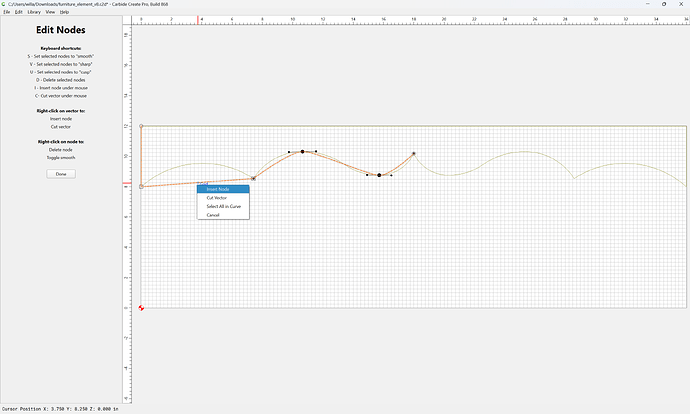The width and height of the screenshot is (690, 414).
Task: Click the Done button
Action: click(x=61, y=174)
